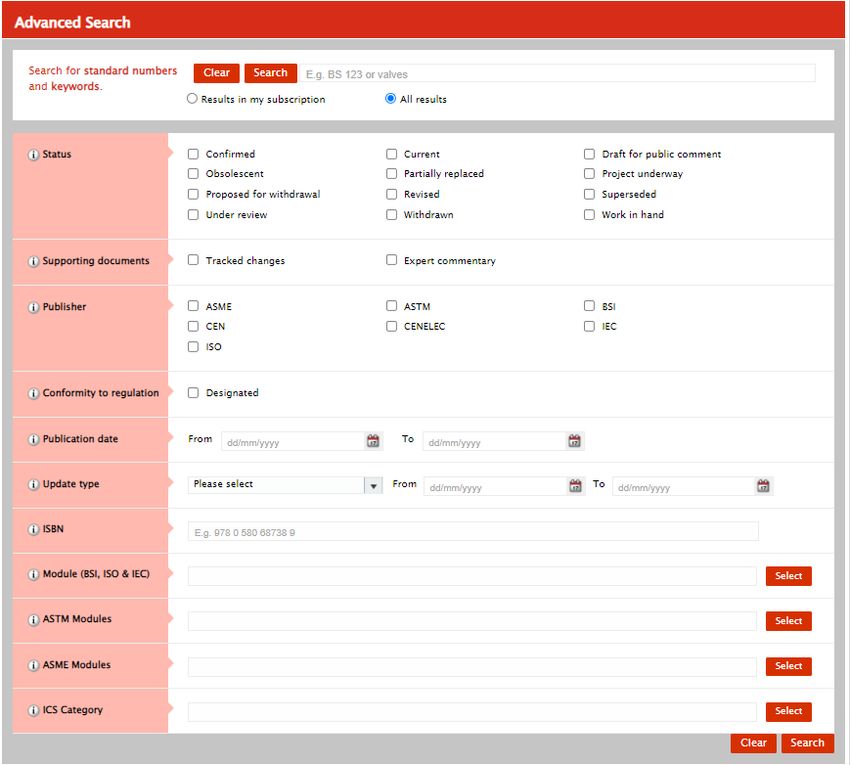
Task: Click the info icon beside ISBN
Action: 33,530
